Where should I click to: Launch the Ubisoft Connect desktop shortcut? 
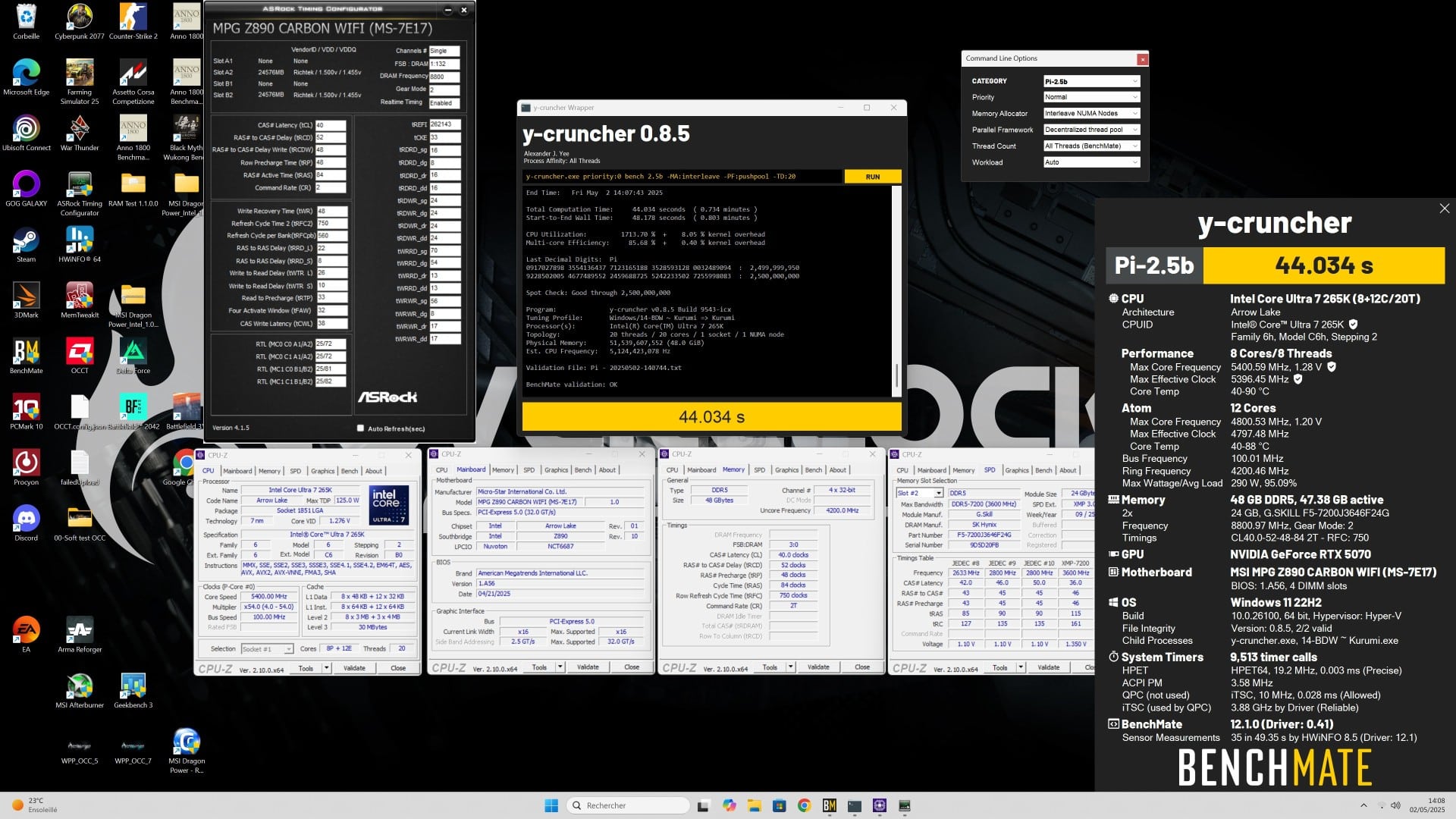(x=27, y=133)
